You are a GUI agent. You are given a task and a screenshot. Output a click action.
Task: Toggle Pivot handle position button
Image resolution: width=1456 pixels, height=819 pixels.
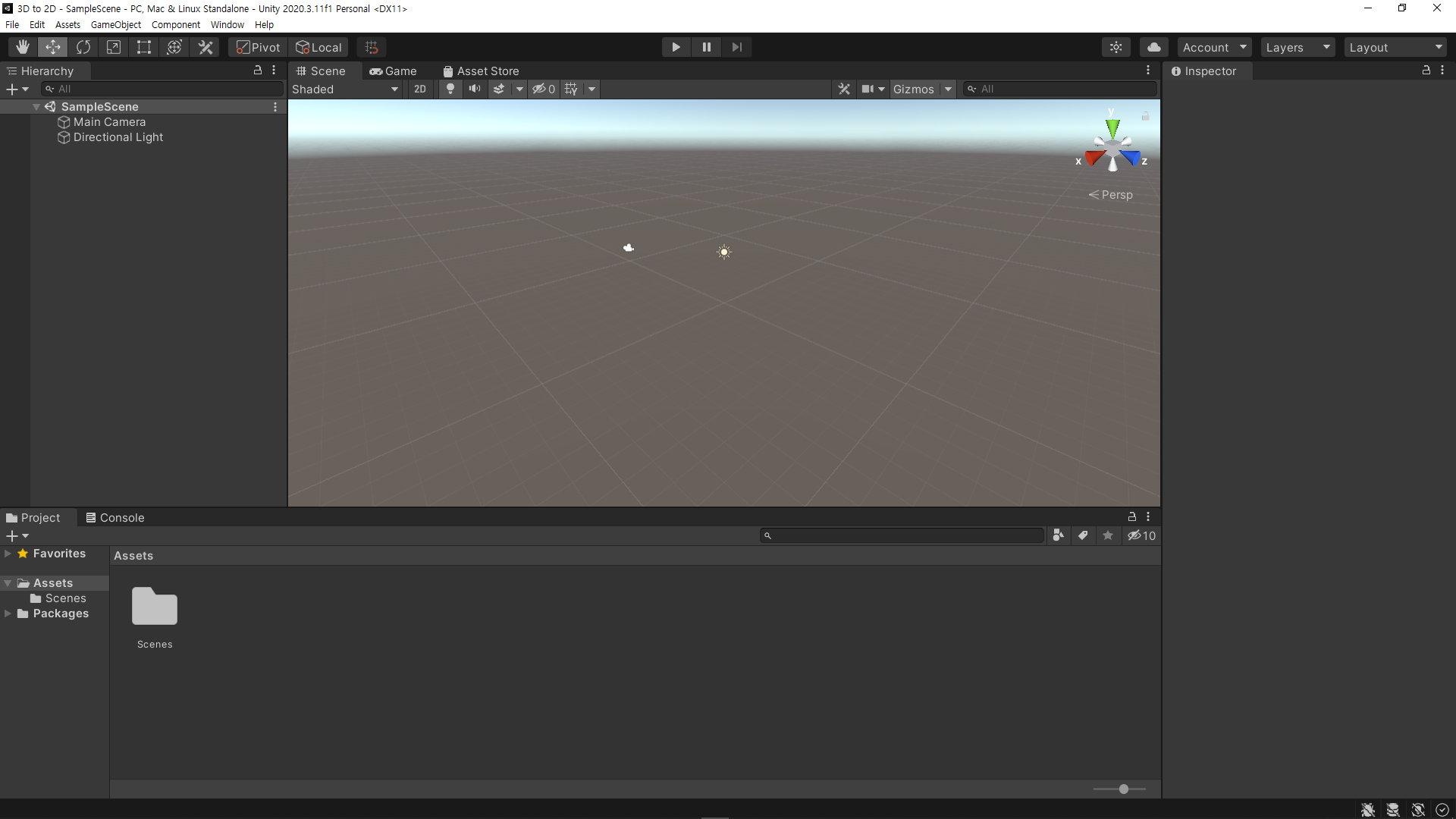tap(258, 47)
